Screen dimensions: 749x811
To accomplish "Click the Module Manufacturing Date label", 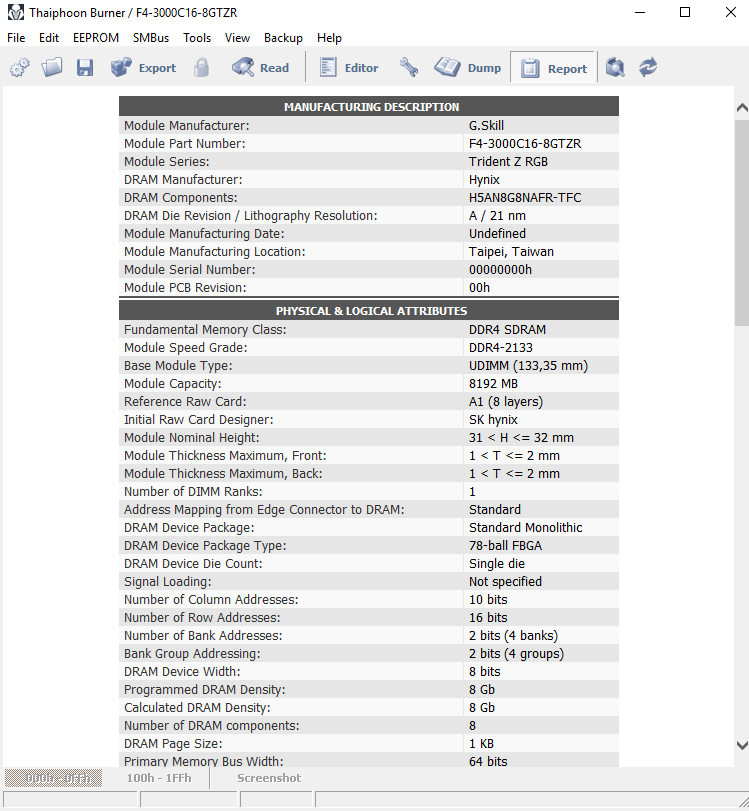I will [204, 233].
